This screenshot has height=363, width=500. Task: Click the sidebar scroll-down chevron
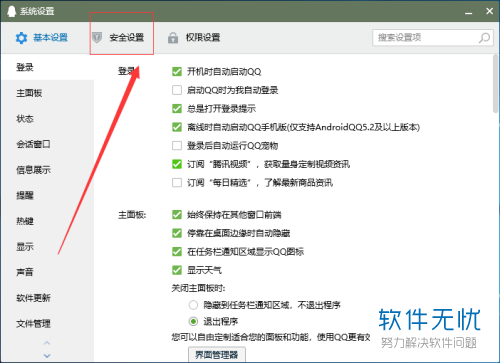pyautogui.click(x=47, y=356)
